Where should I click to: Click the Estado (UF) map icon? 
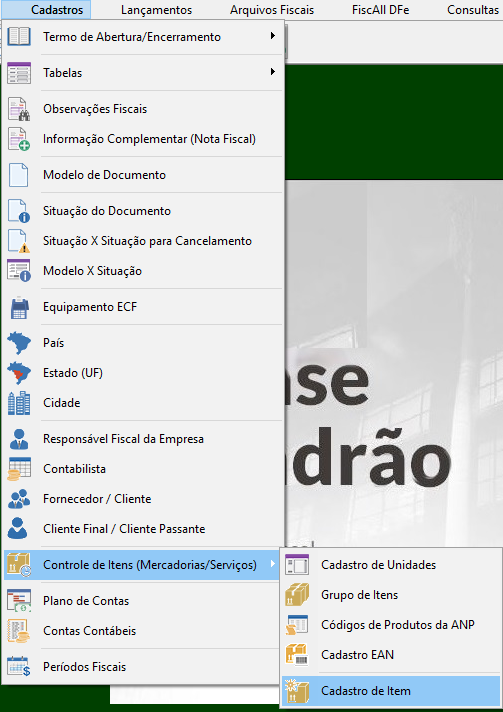(x=19, y=373)
